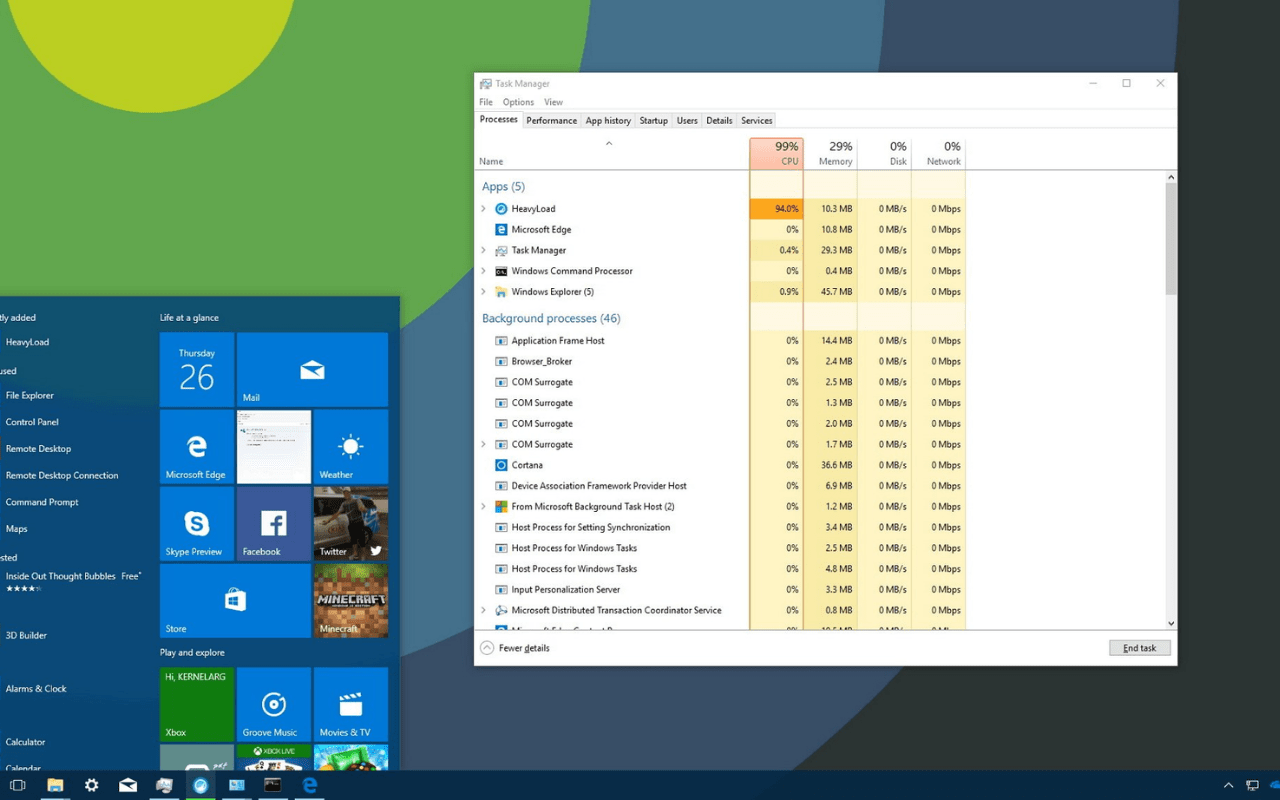
Task: Open the Movies & TV tile
Action: (x=350, y=705)
